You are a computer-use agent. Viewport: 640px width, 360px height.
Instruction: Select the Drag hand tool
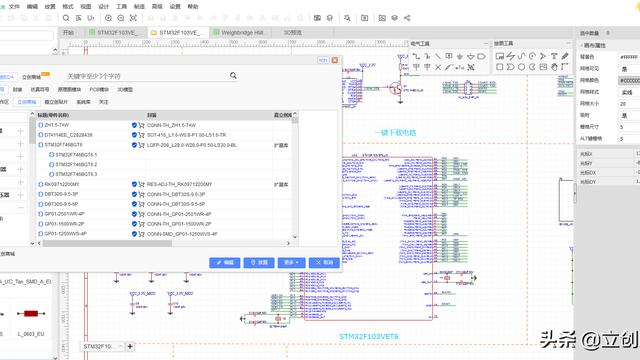pyautogui.click(x=554, y=67)
